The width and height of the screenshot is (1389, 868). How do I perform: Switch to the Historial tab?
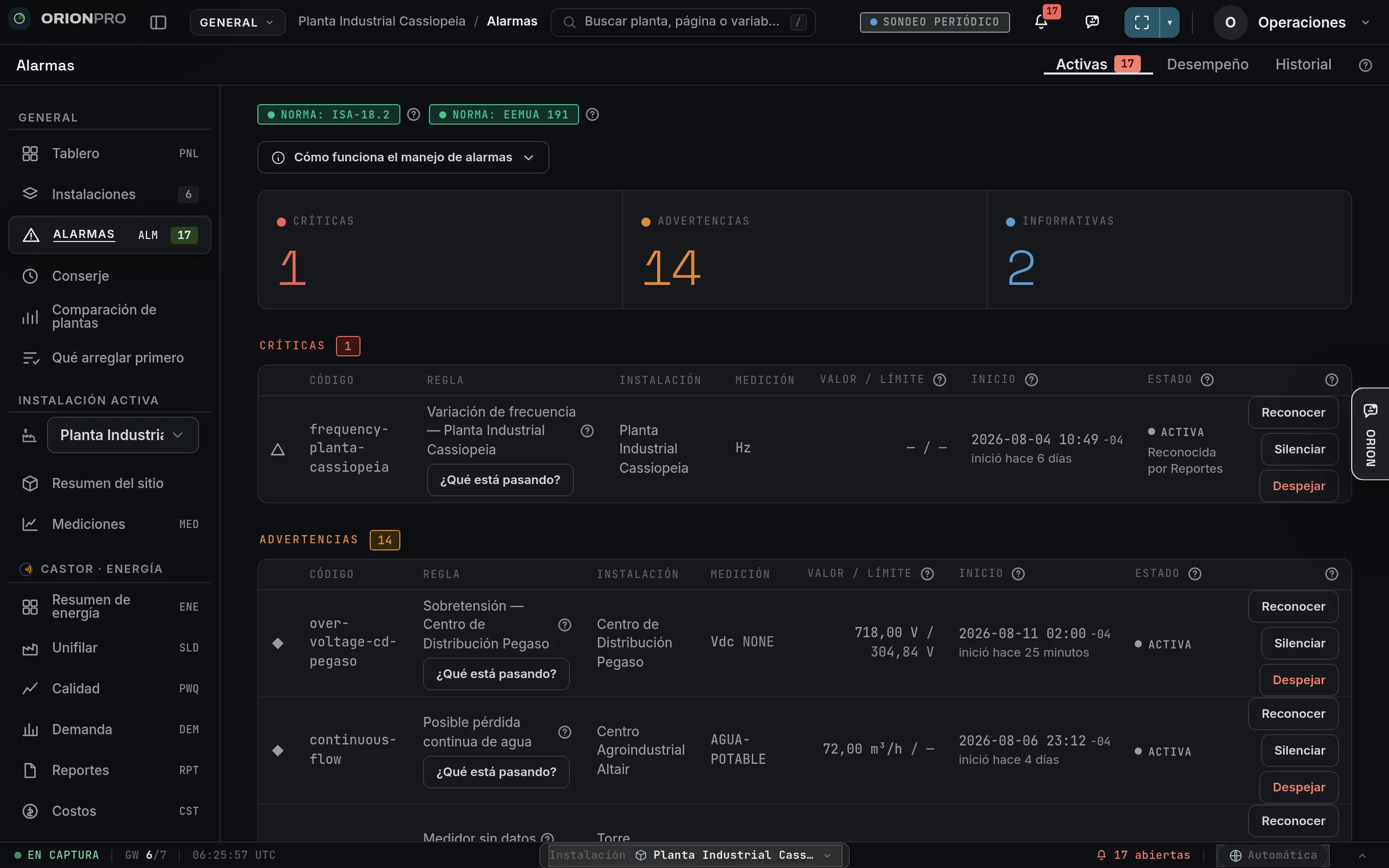pyautogui.click(x=1303, y=64)
